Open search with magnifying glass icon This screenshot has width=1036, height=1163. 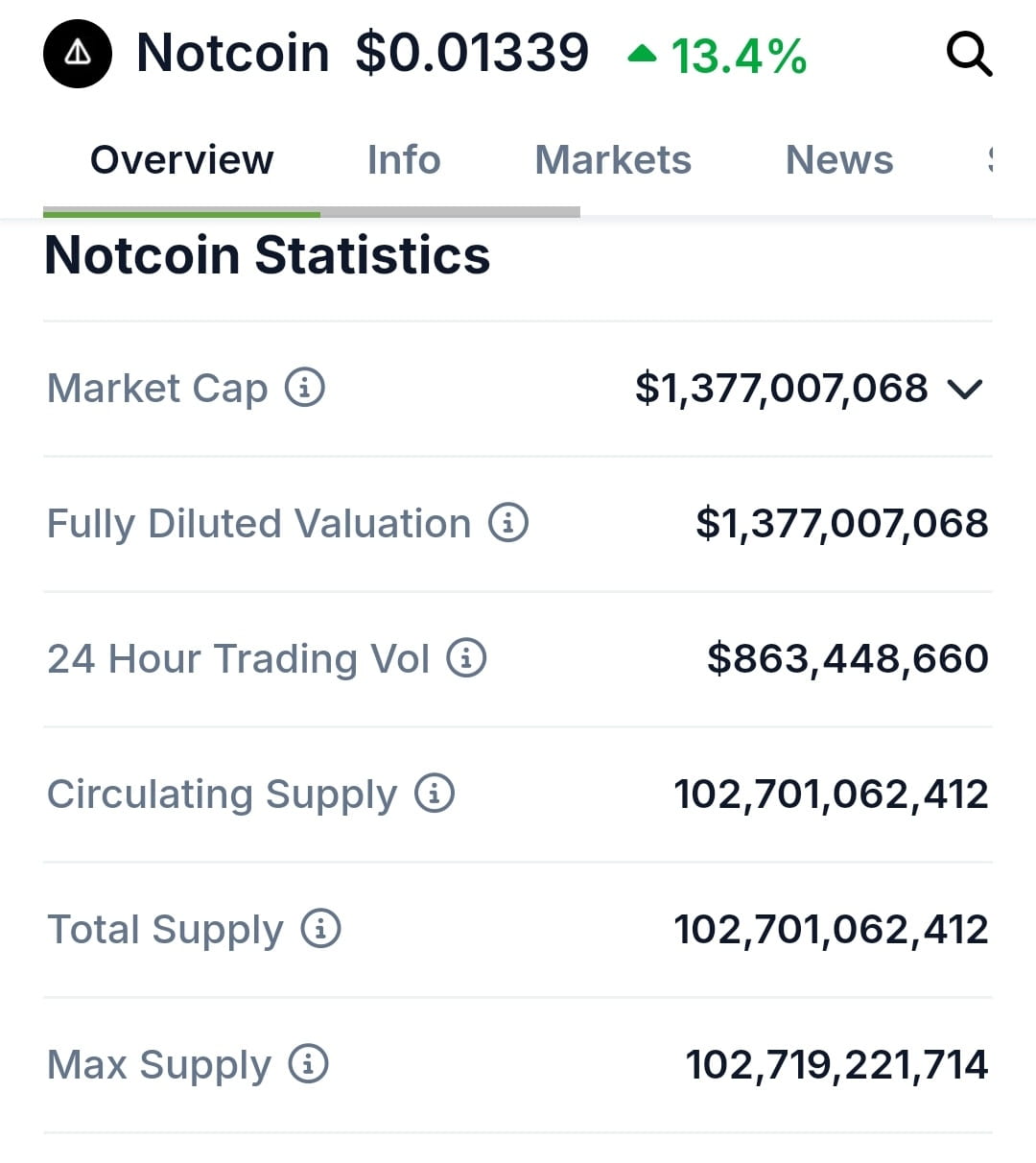click(x=969, y=54)
